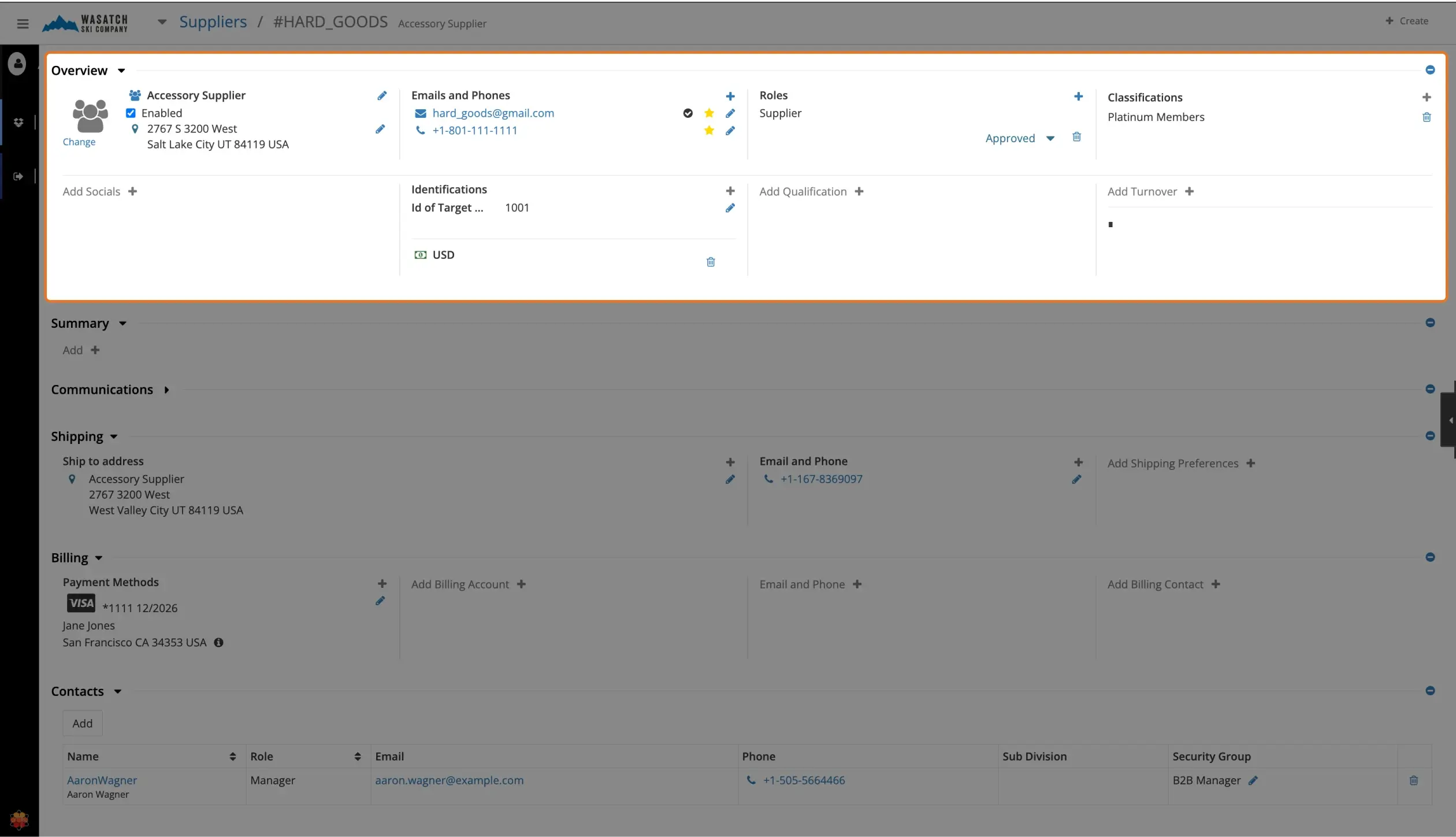Collapse the Shipping section caret
Viewport: 1456px width, 837px height.
coord(114,437)
